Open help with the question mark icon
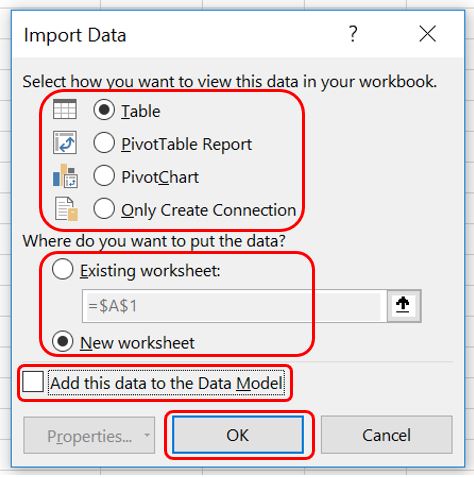Viewport: 474px width, 478px height. pos(353,34)
